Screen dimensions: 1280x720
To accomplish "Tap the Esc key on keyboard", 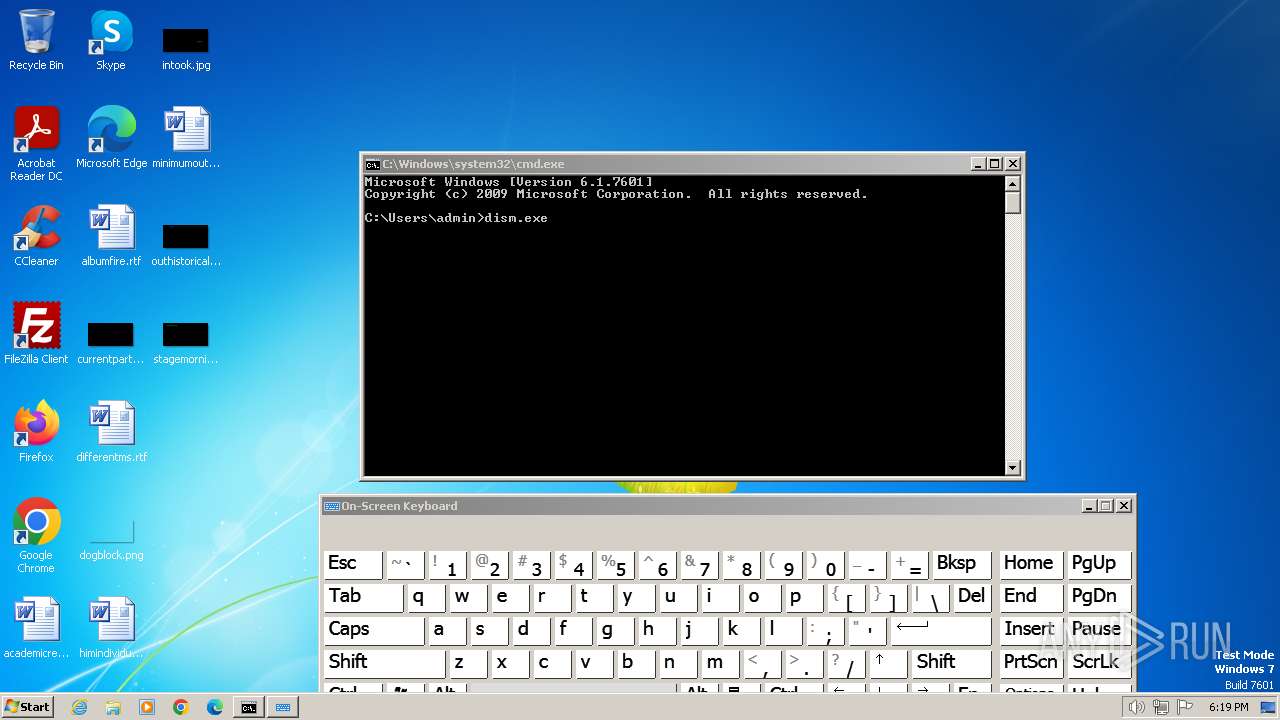I will tap(353, 563).
